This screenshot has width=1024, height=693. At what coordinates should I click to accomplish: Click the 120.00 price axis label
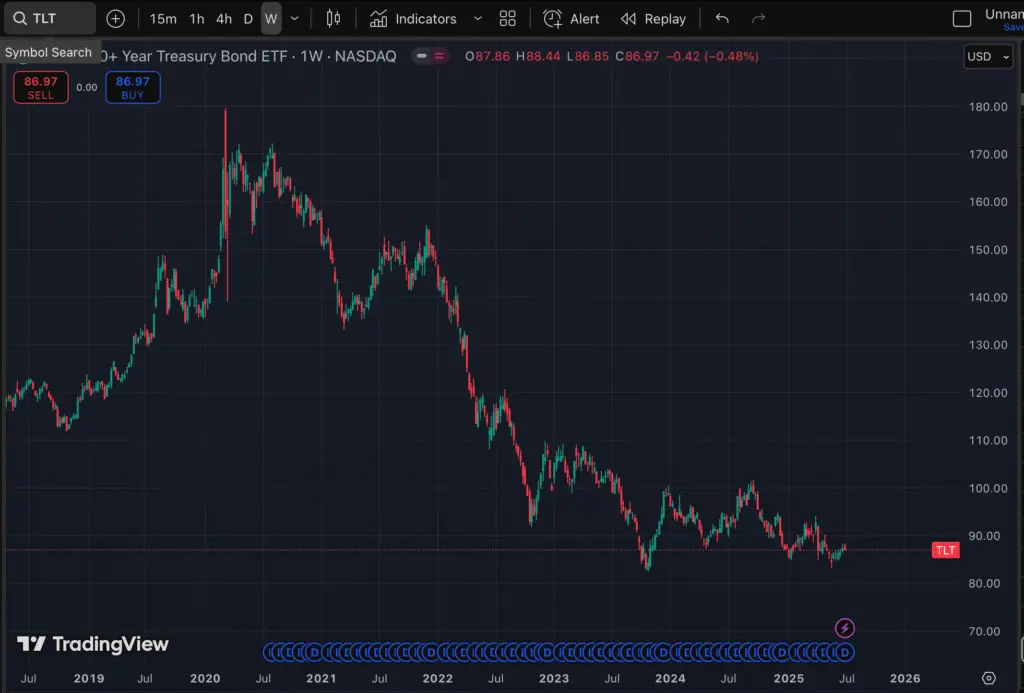coord(988,393)
